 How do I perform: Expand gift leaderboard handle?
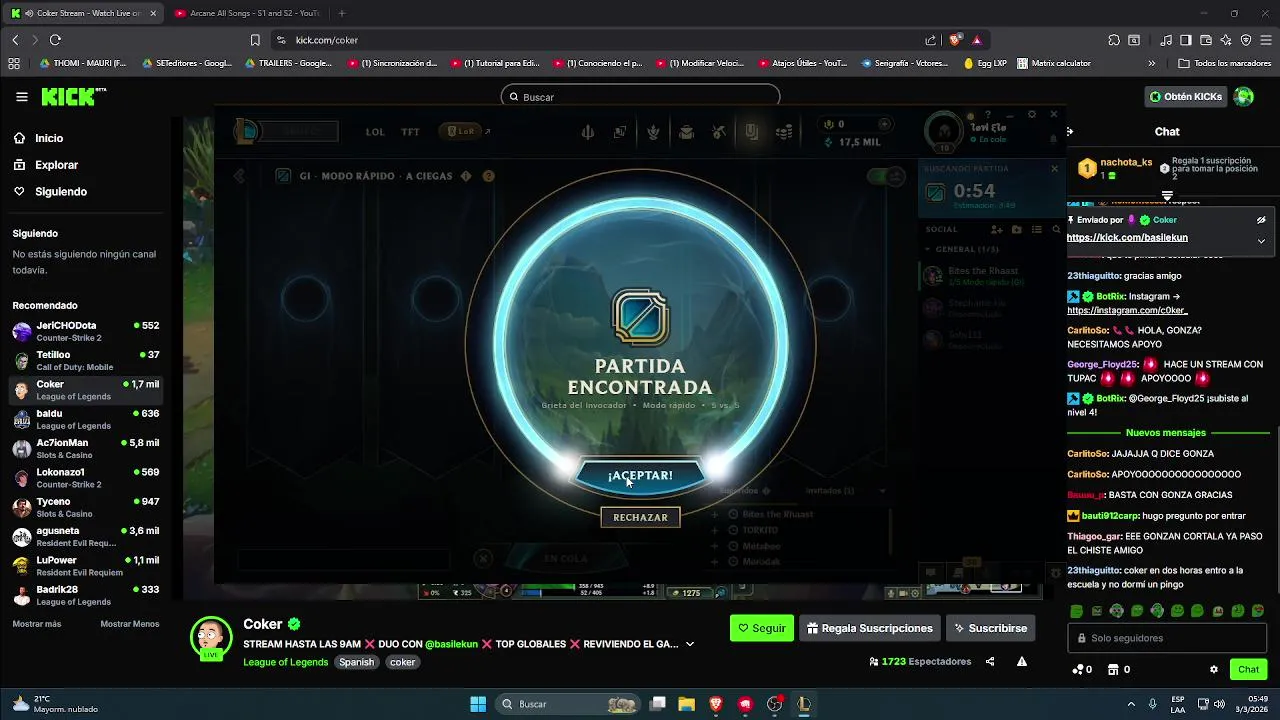pos(1167,195)
